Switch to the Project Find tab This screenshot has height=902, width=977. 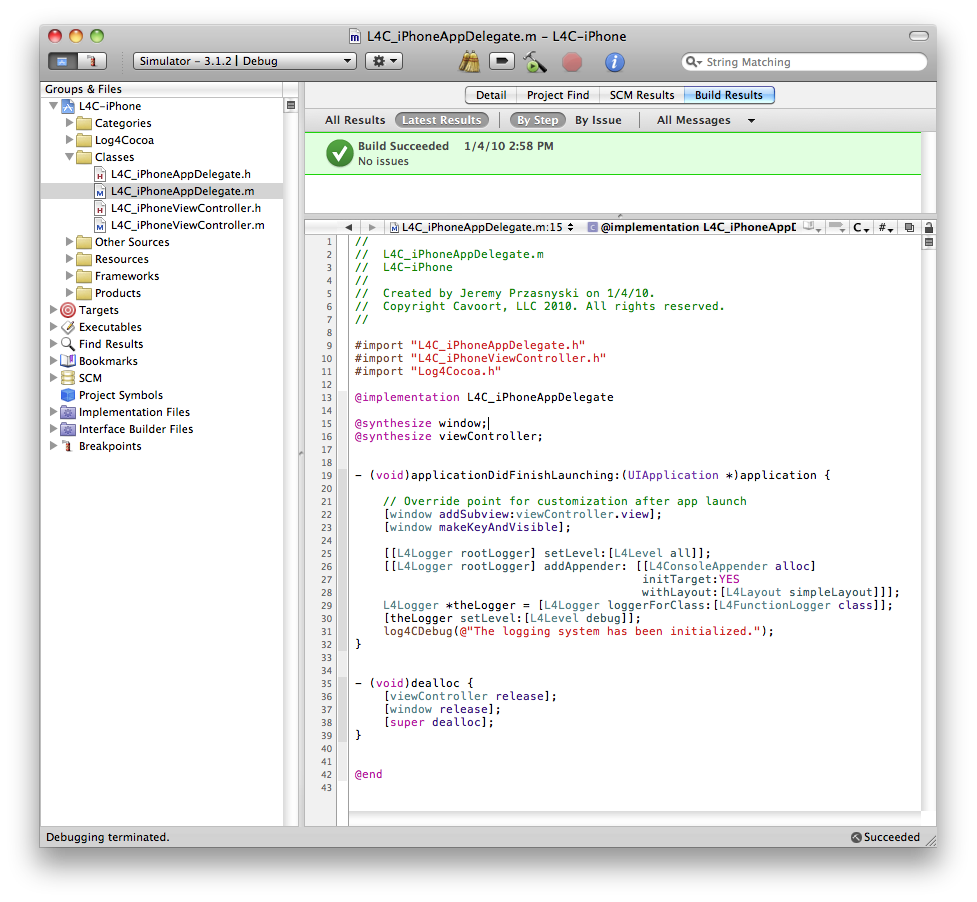[558, 95]
